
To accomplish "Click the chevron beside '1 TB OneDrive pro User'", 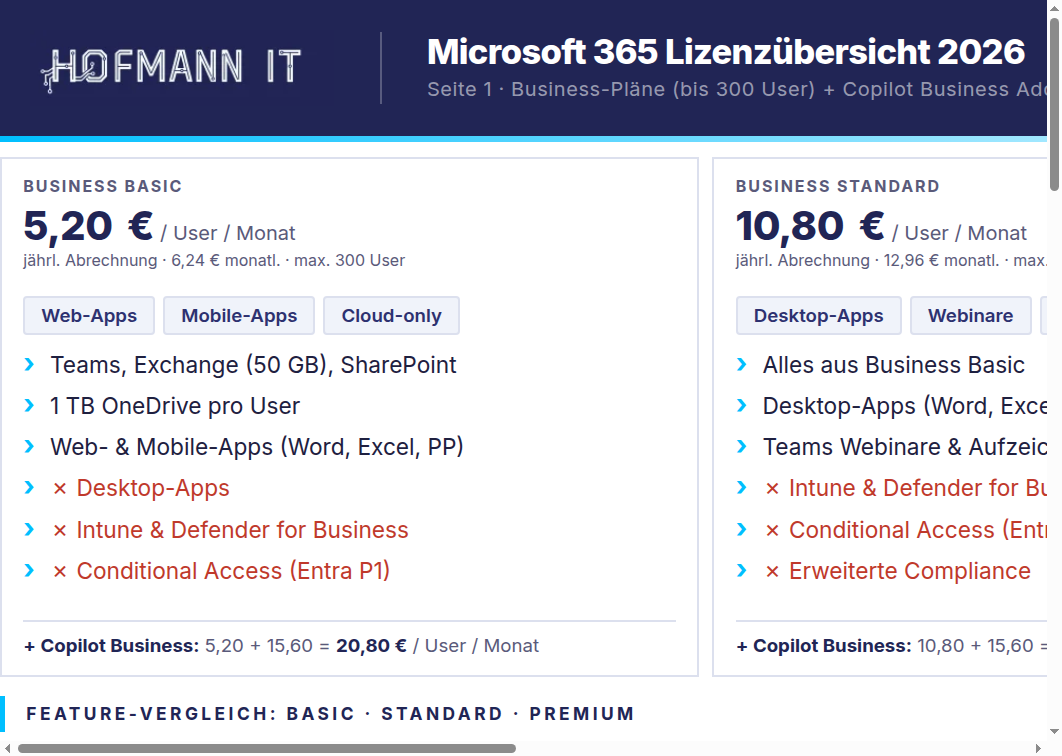I will coord(29,406).
